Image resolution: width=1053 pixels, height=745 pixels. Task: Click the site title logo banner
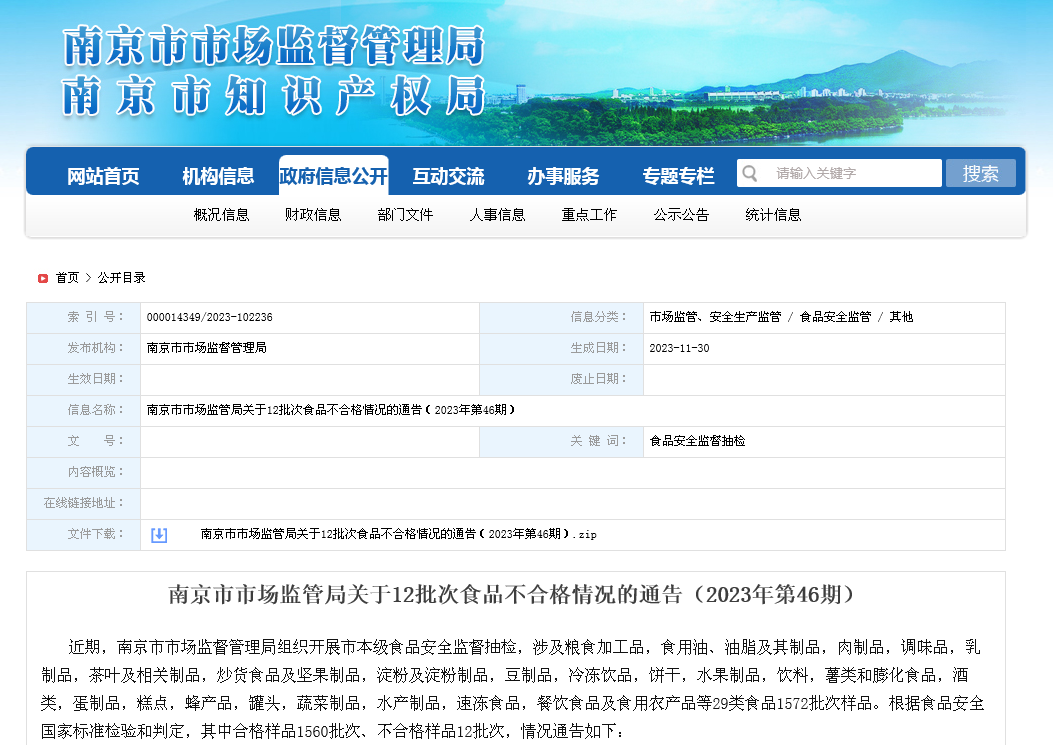pyautogui.click(x=273, y=71)
